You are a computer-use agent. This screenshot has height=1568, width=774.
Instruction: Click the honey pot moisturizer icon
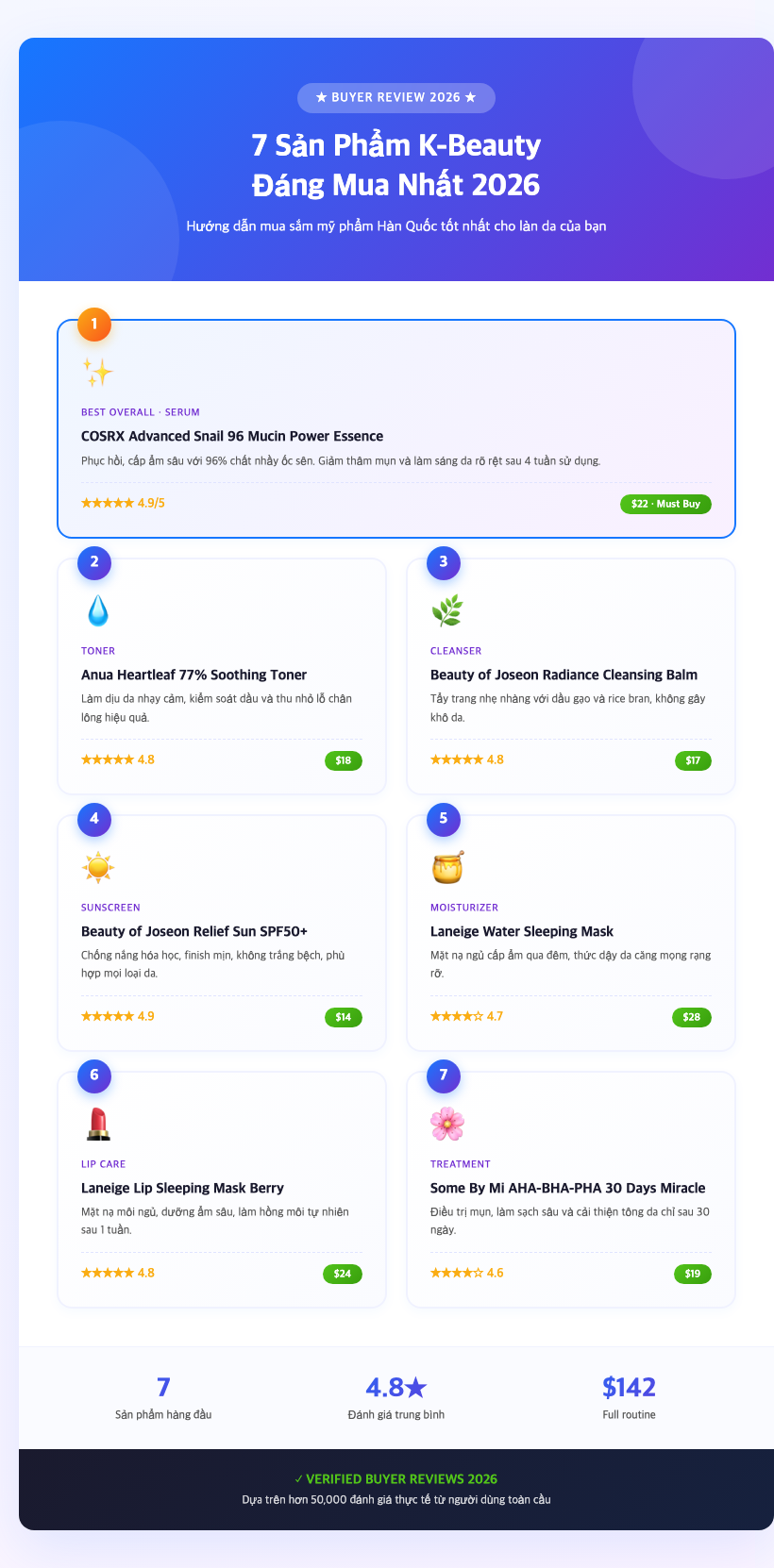point(446,867)
